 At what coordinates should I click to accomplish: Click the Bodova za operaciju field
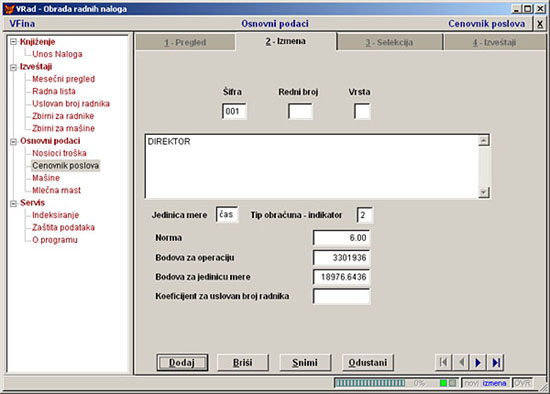tap(341, 258)
